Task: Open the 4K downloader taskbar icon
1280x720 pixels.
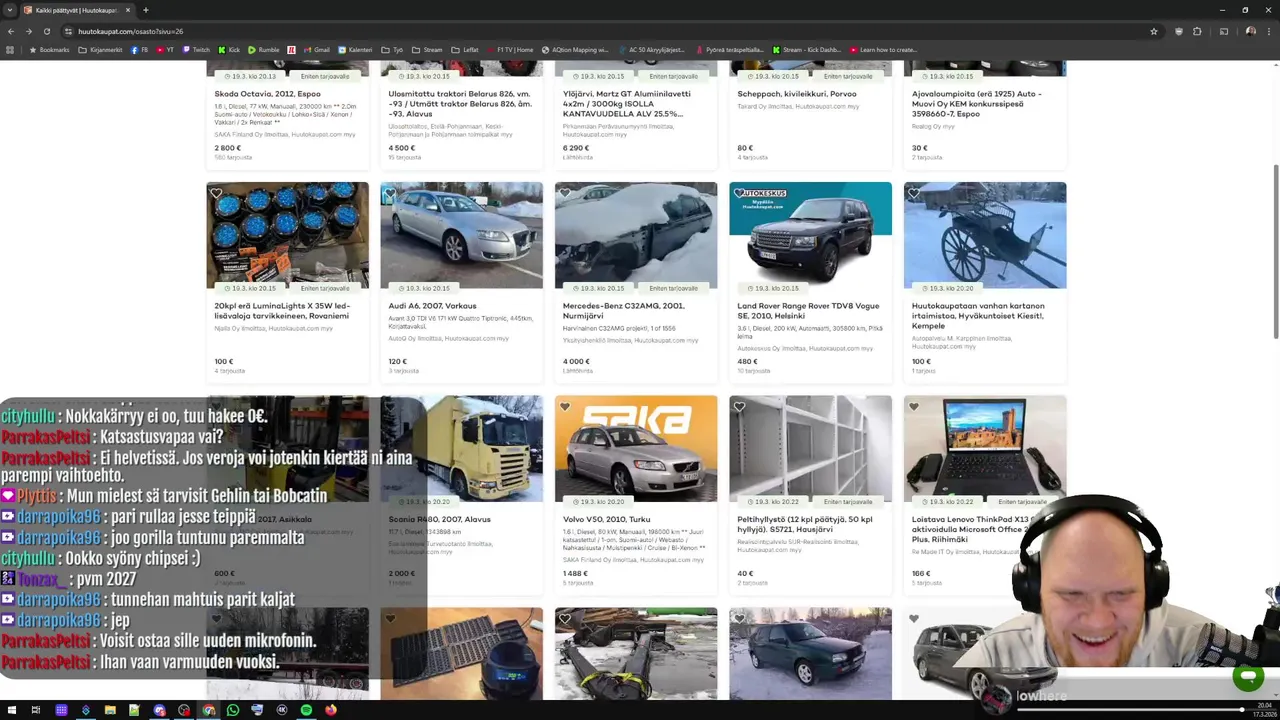Action: 282,710
